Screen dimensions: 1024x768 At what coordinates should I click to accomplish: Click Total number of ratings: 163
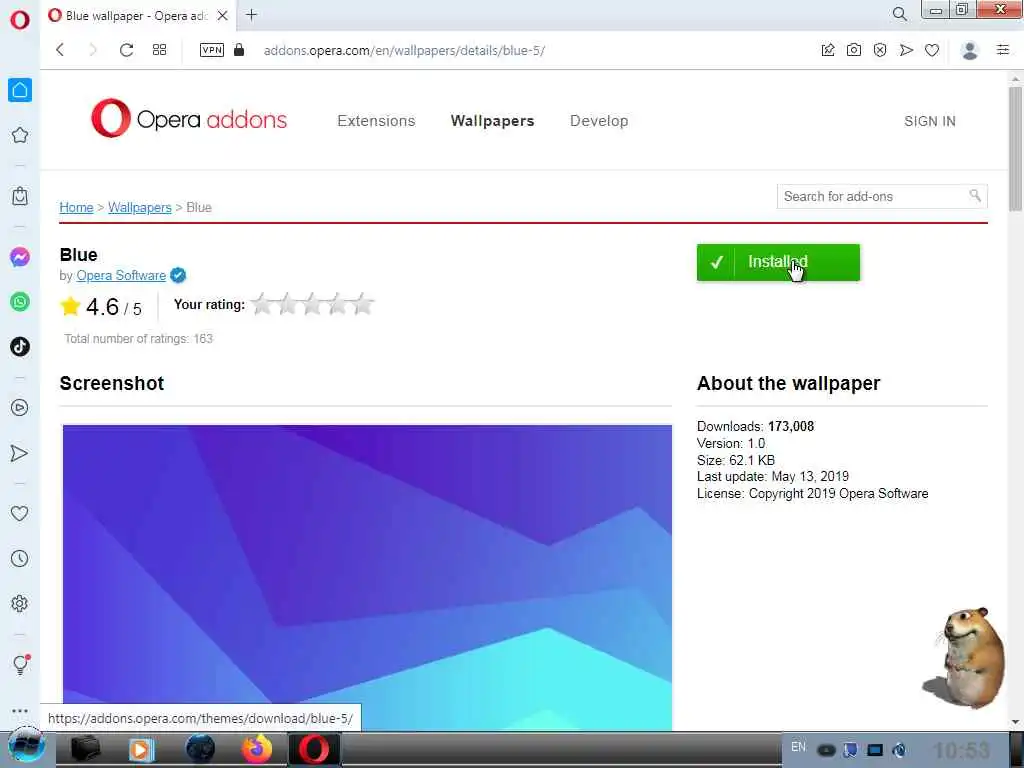point(138,338)
